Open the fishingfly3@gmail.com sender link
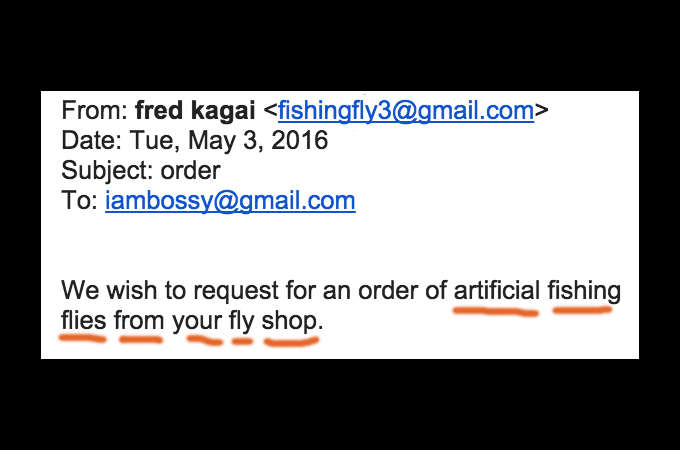This screenshot has height=450, width=680. pyautogui.click(x=406, y=111)
